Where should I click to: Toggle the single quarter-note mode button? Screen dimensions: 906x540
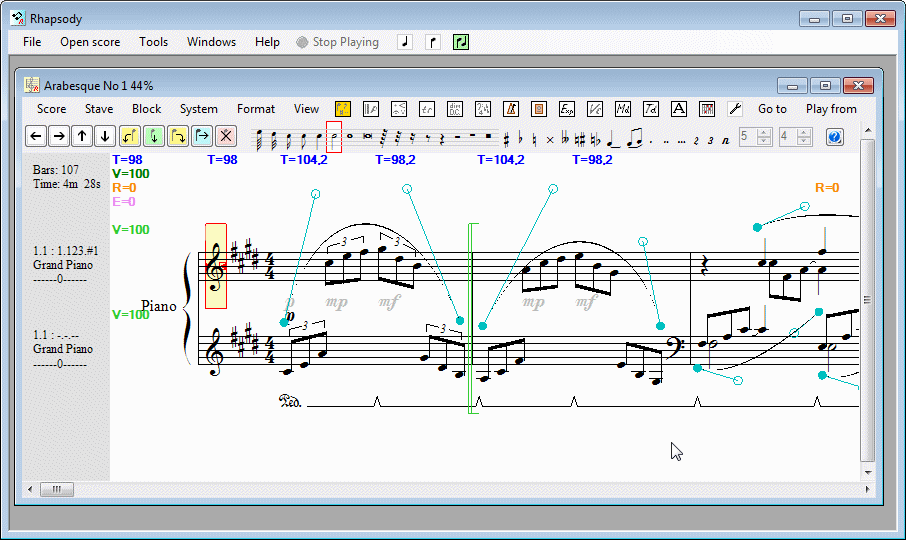click(405, 42)
